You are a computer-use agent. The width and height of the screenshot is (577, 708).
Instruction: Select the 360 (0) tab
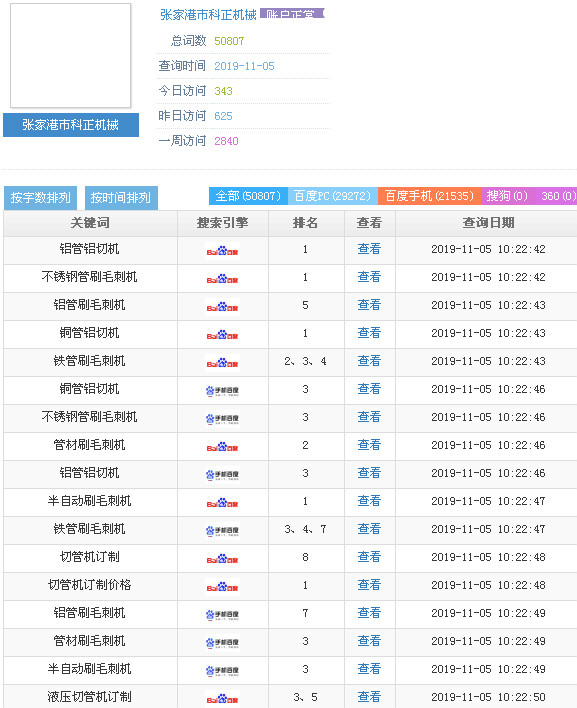557,196
